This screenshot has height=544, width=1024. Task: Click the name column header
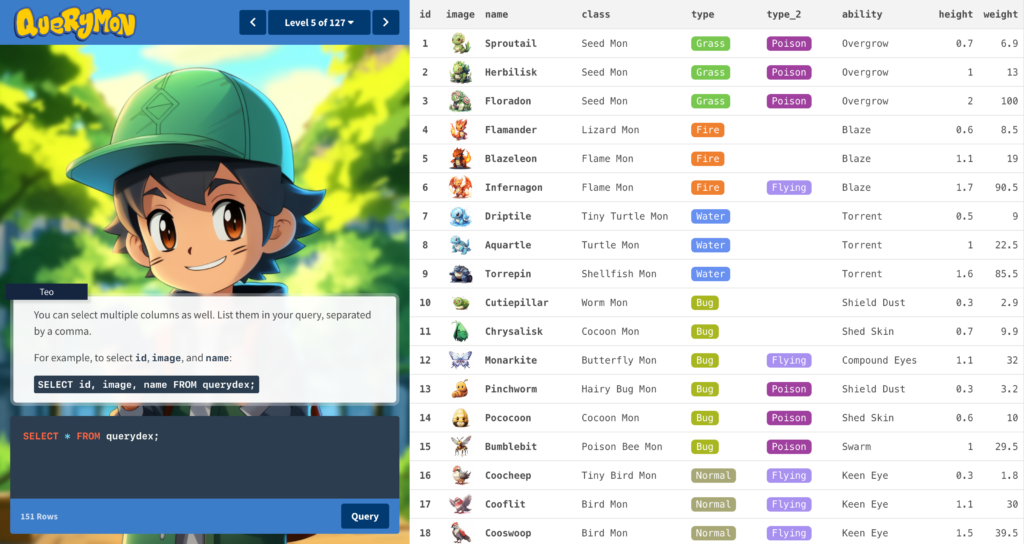point(496,14)
